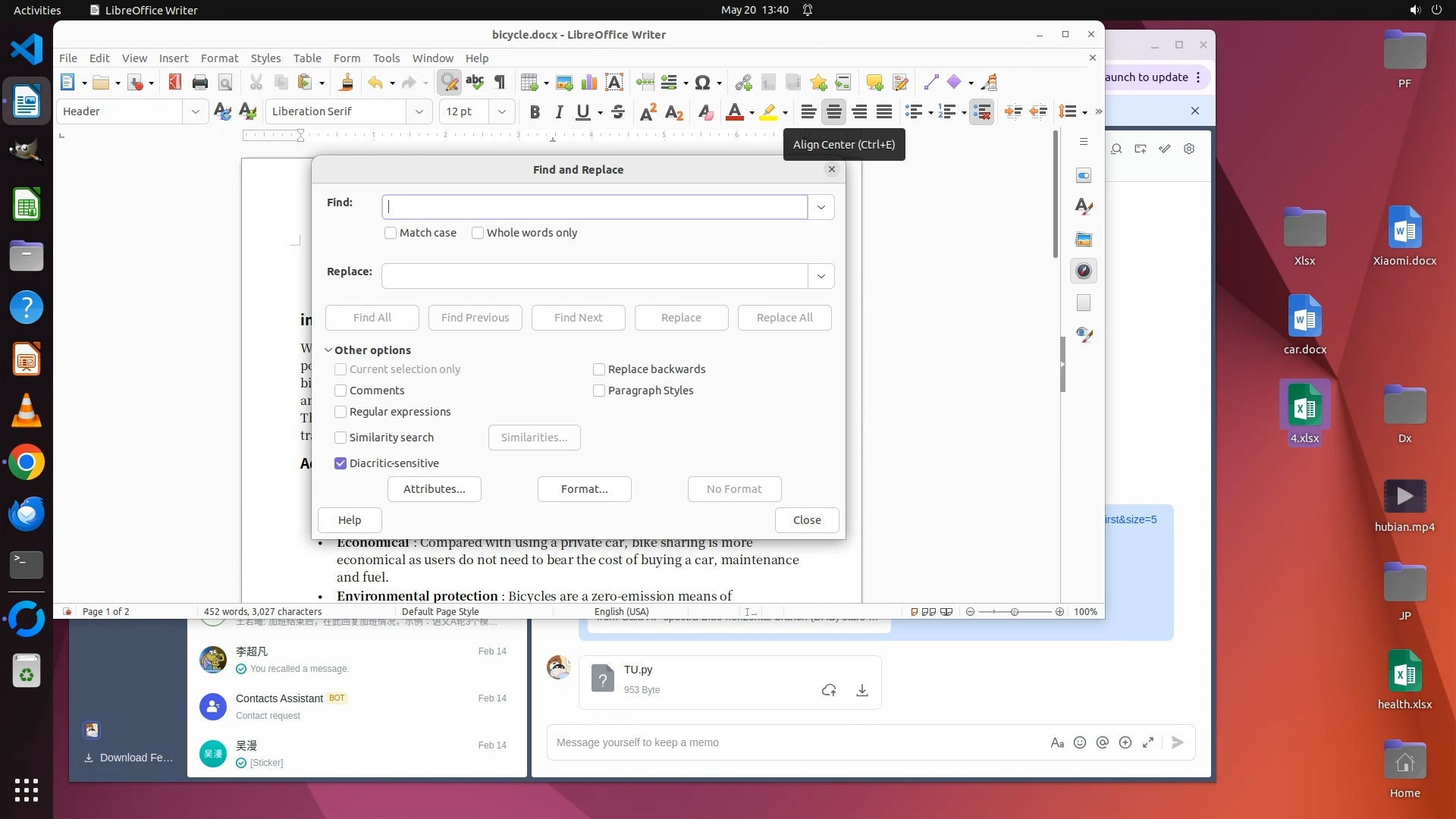This screenshot has width=1456, height=819.
Task: Click the zoom slider in status bar
Action: (x=1015, y=612)
